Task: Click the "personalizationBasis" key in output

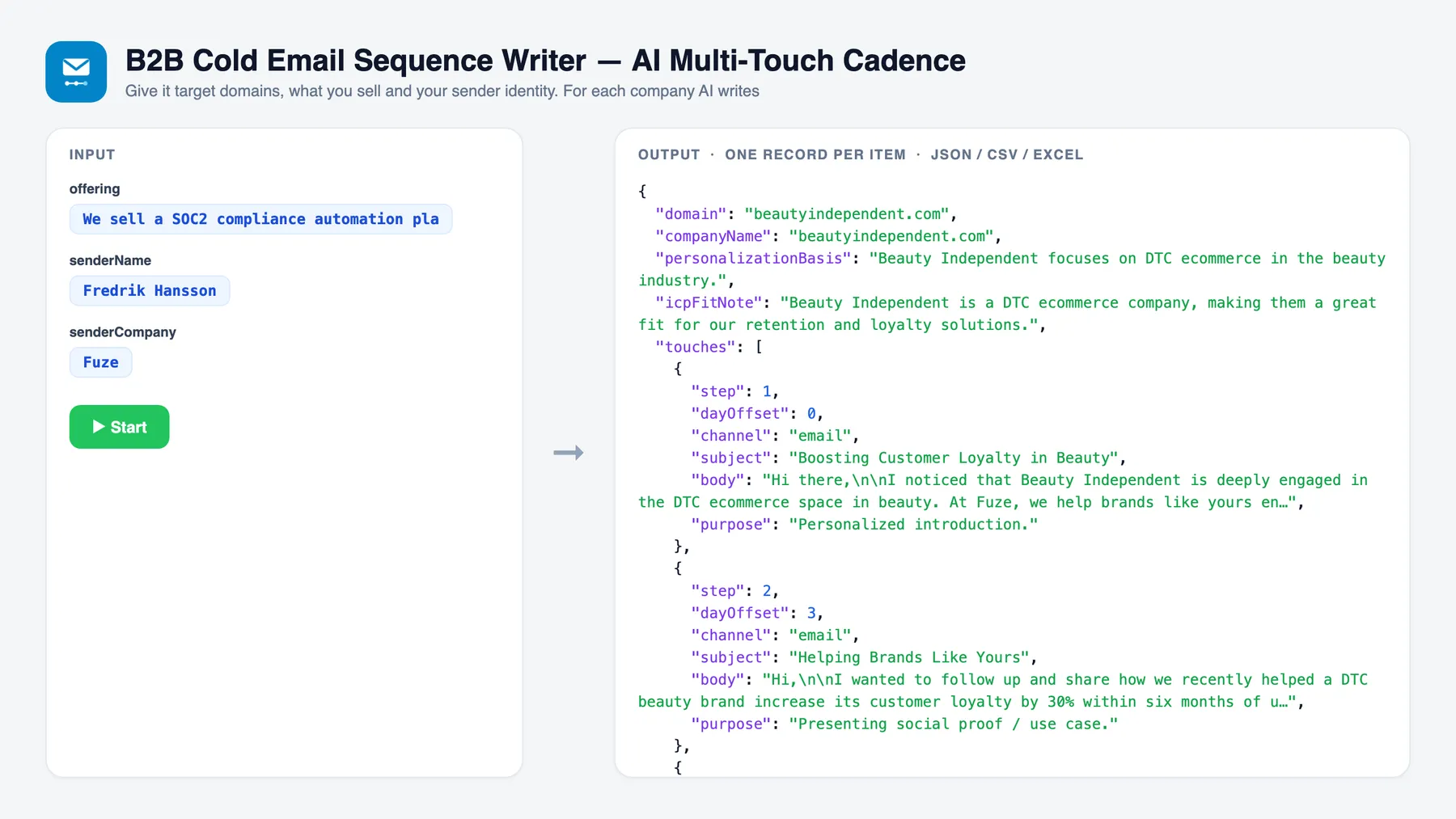Action: pyautogui.click(x=753, y=259)
